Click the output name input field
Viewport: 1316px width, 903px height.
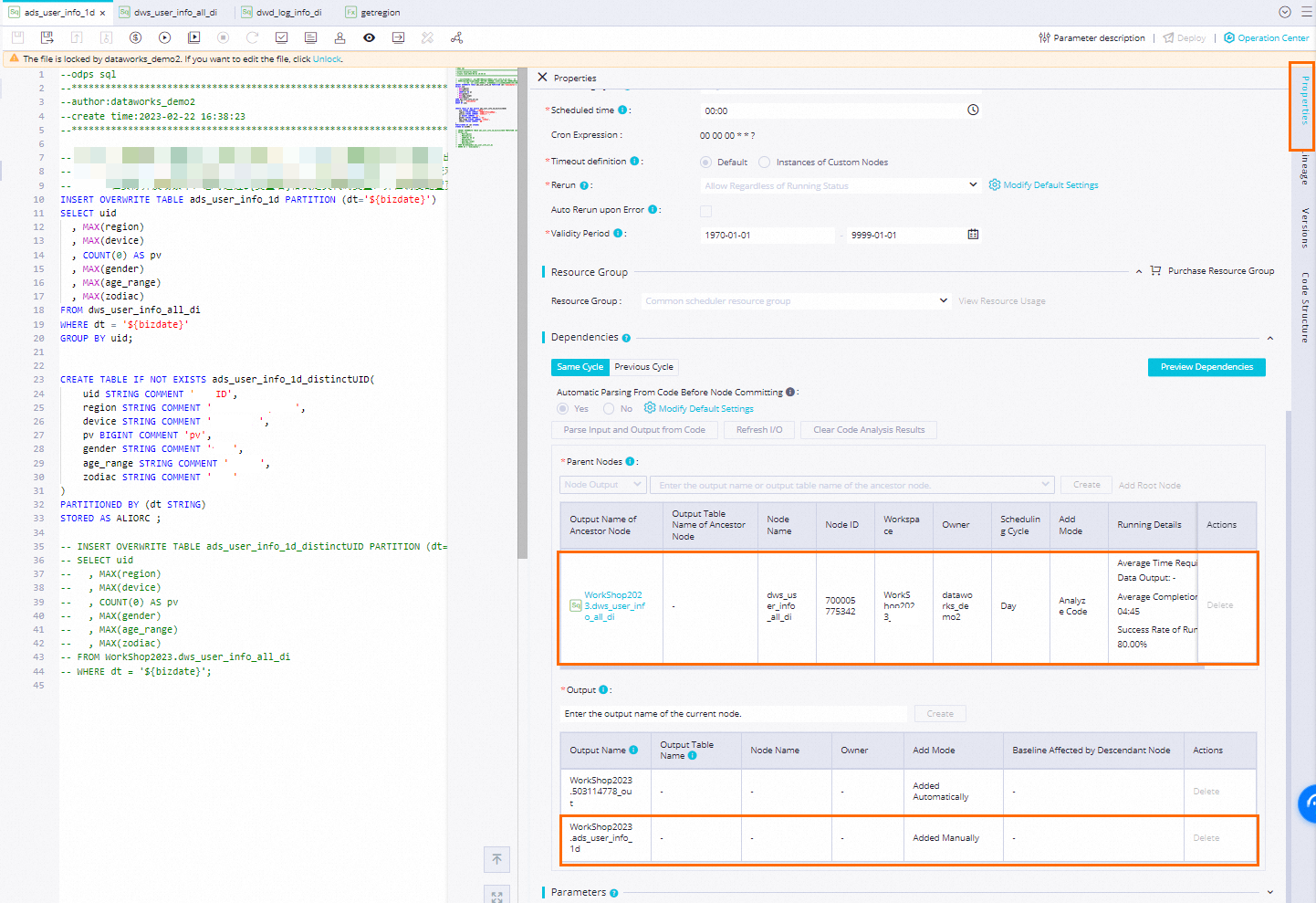tap(735, 714)
